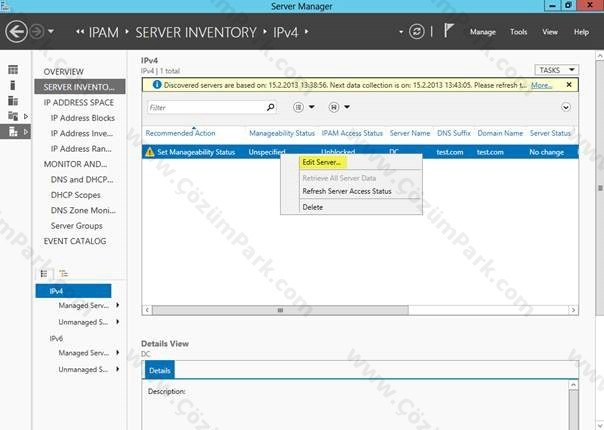
Task: Open IP Address Range Groups item
Action: pyautogui.click(x=81, y=149)
